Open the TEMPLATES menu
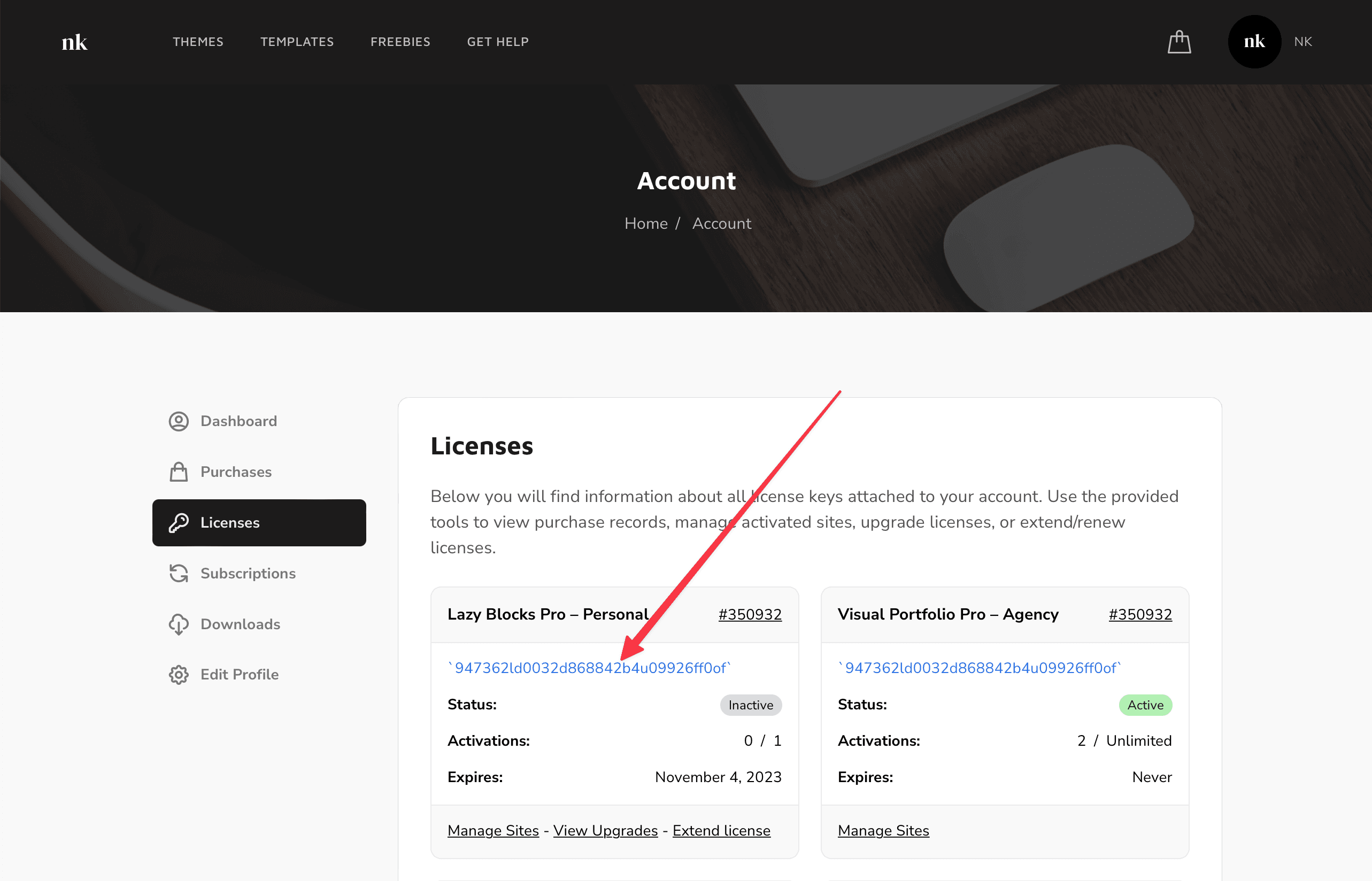Viewport: 1372px width, 881px height. click(297, 41)
